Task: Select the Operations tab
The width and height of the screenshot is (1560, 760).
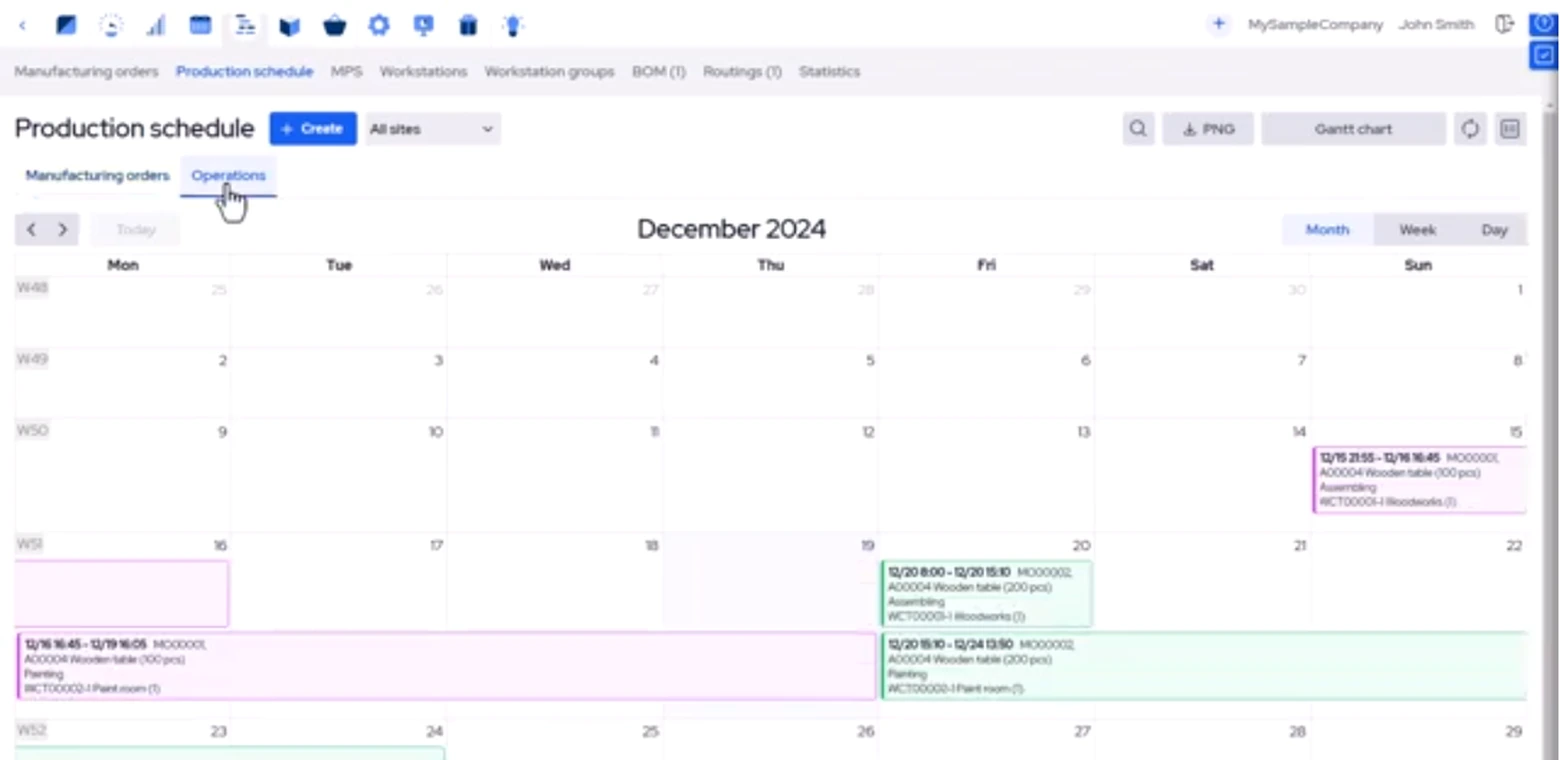Action: point(228,175)
